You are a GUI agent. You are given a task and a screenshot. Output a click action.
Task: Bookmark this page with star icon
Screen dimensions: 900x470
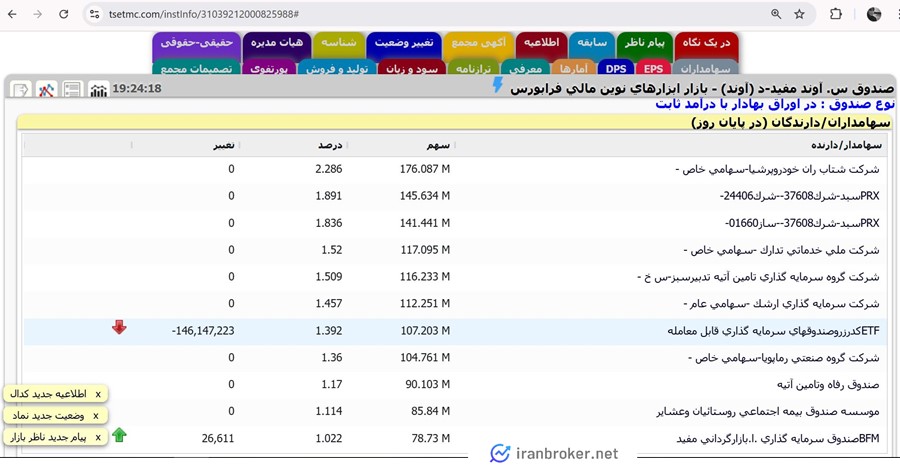(800, 14)
